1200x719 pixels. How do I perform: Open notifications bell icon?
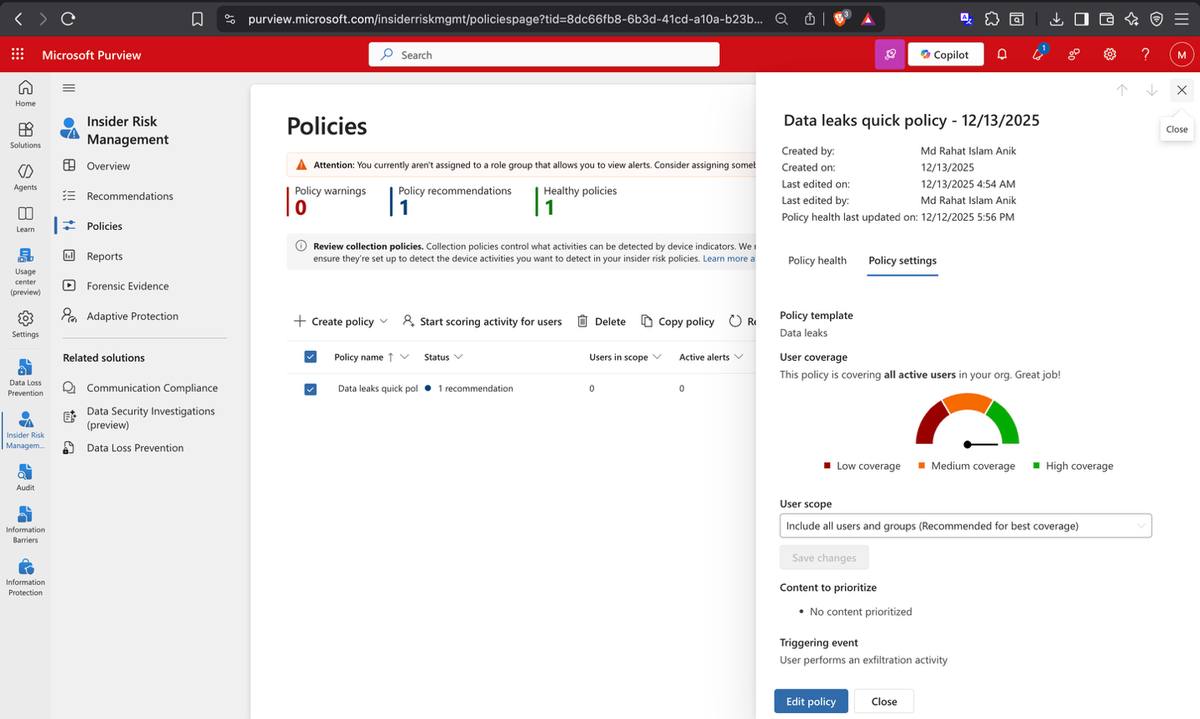[1001, 54]
